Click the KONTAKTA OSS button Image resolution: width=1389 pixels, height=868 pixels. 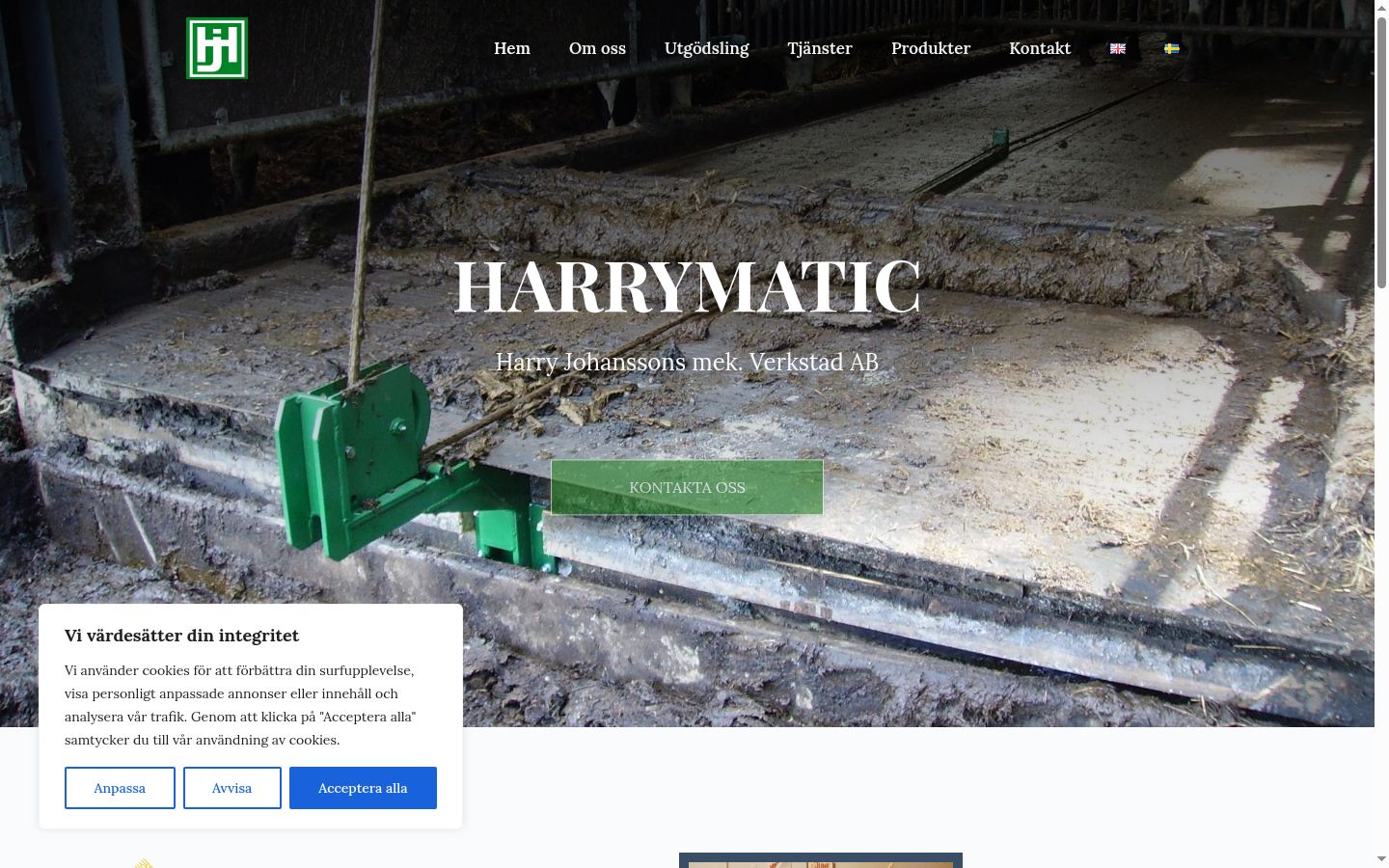[x=687, y=487]
